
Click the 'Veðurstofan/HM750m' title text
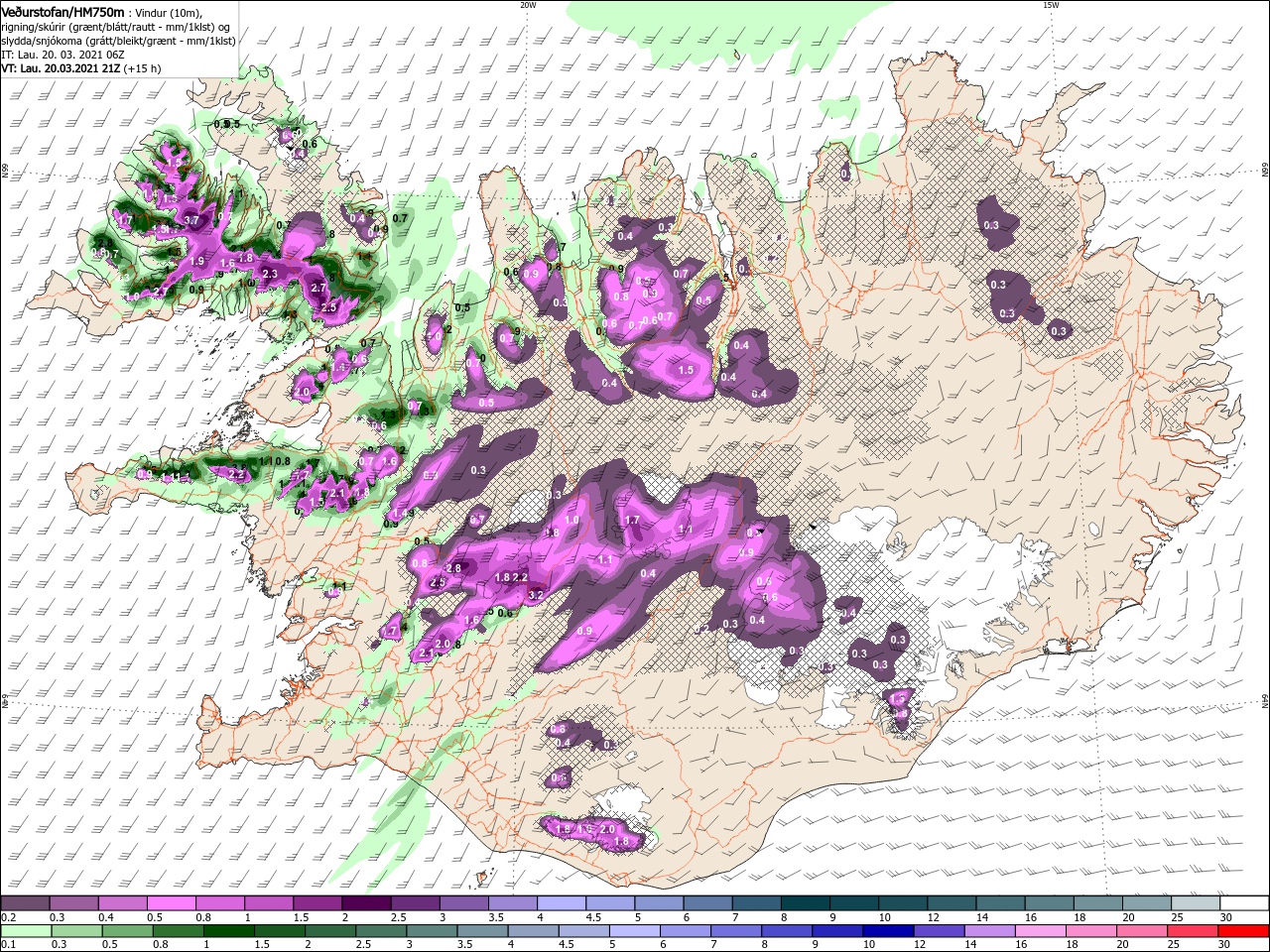click(63, 12)
